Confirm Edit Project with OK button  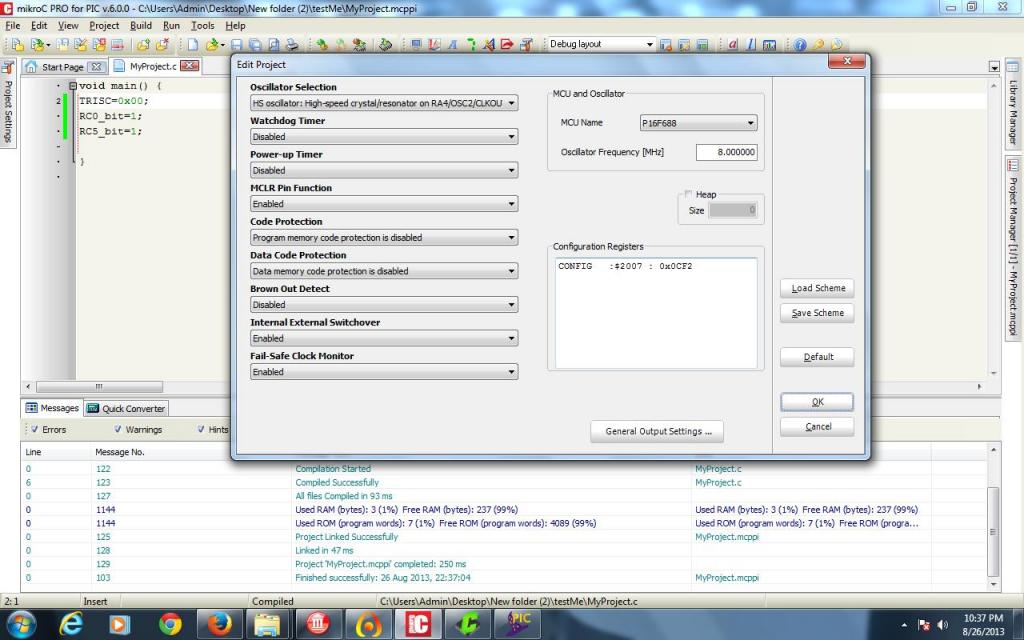[x=817, y=402]
